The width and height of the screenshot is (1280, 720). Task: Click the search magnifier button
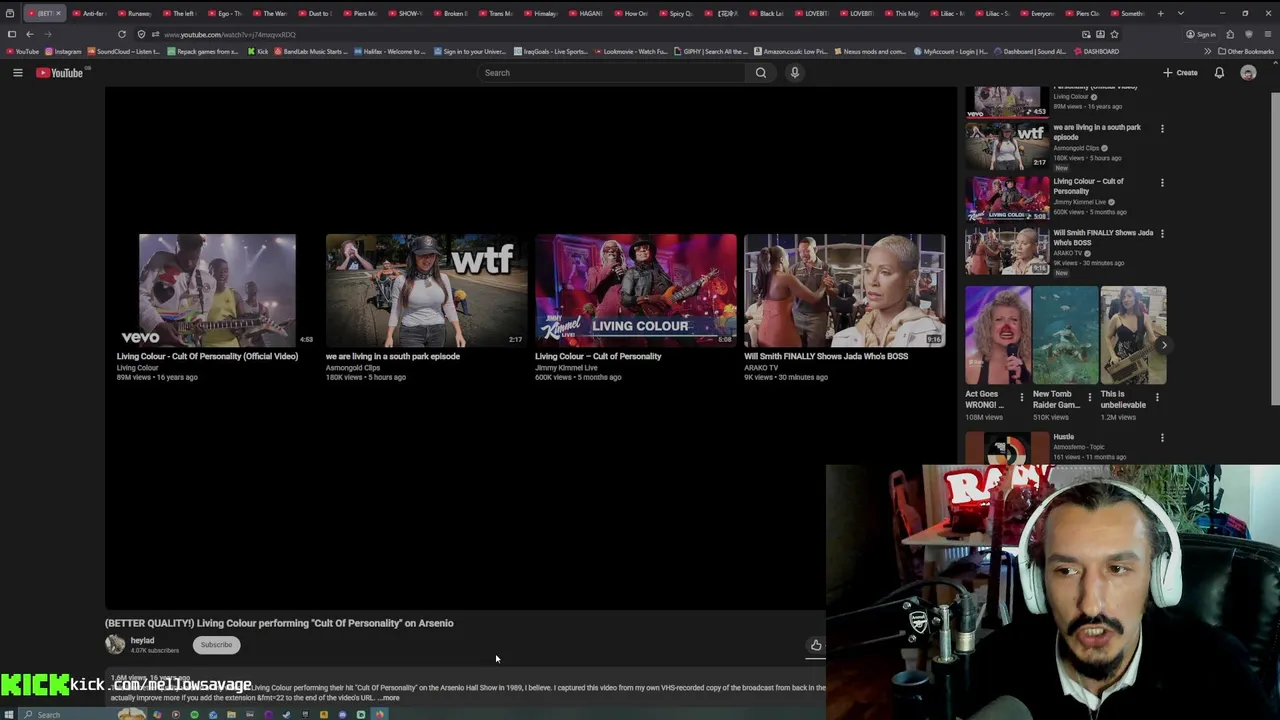coord(761,73)
